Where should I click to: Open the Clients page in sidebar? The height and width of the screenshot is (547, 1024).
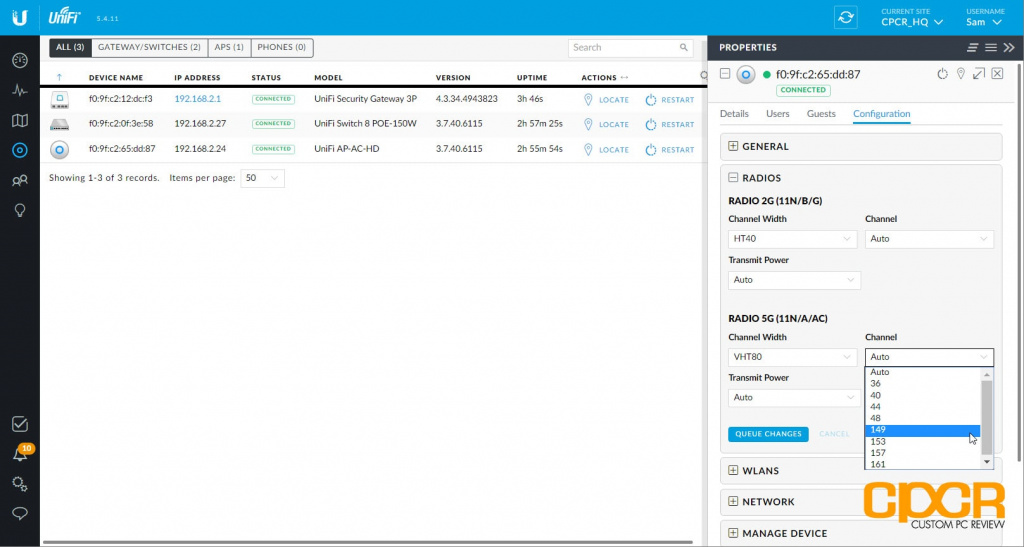(x=19, y=181)
